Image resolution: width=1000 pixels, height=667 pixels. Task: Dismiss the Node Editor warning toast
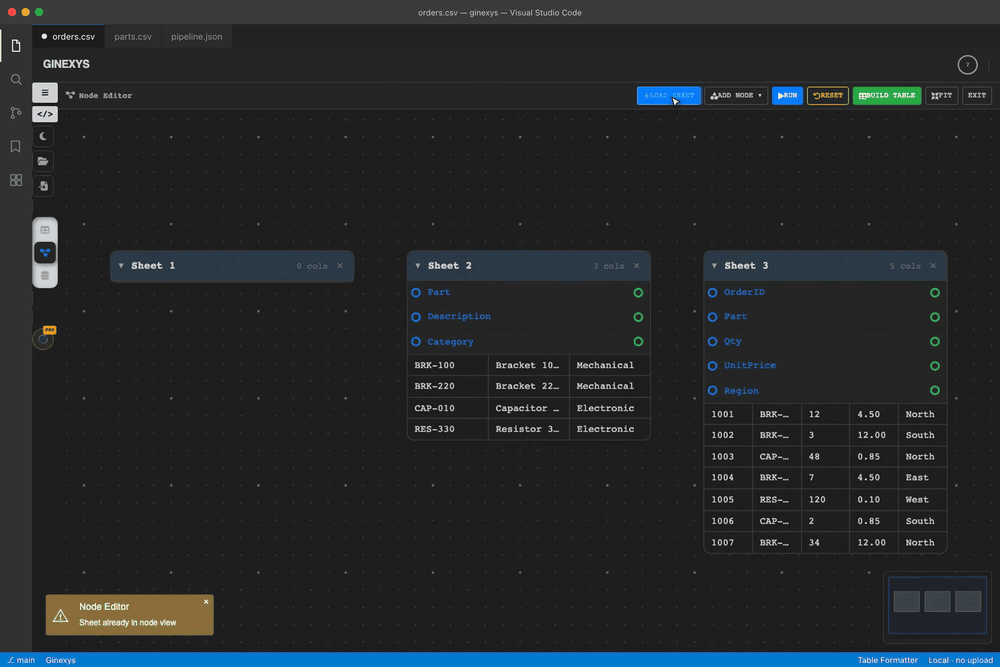click(206, 602)
